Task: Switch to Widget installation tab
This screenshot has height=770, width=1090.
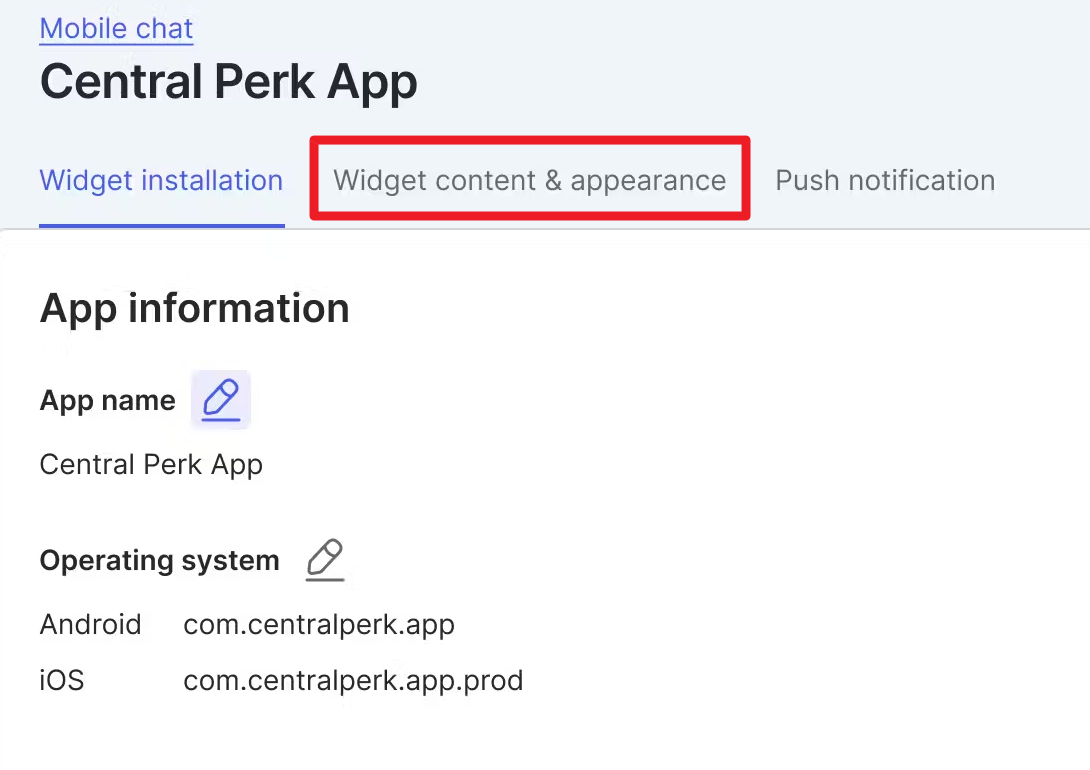Action: tap(161, 181)
